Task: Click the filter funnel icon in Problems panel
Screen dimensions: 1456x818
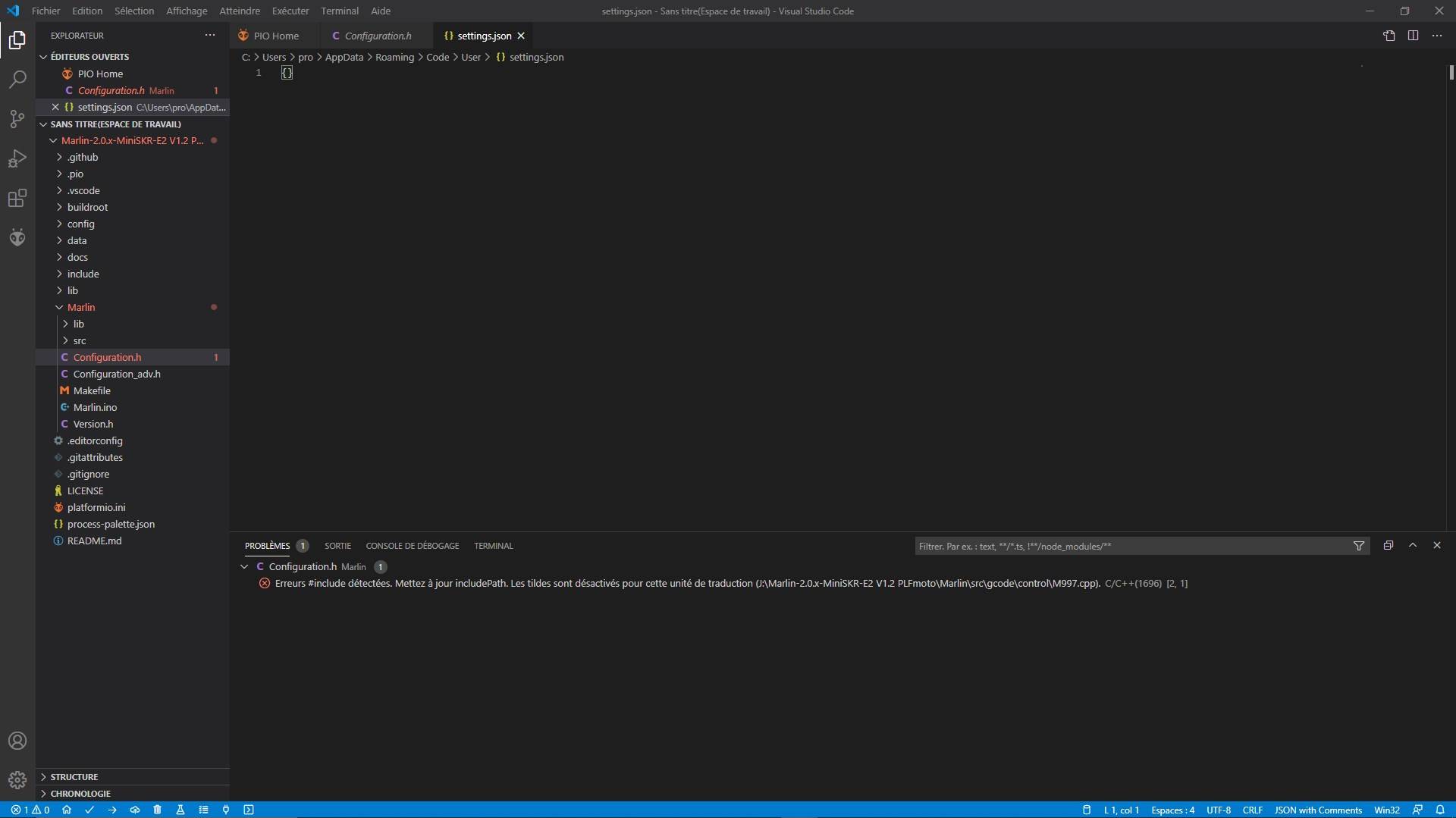Action: 1359,546
